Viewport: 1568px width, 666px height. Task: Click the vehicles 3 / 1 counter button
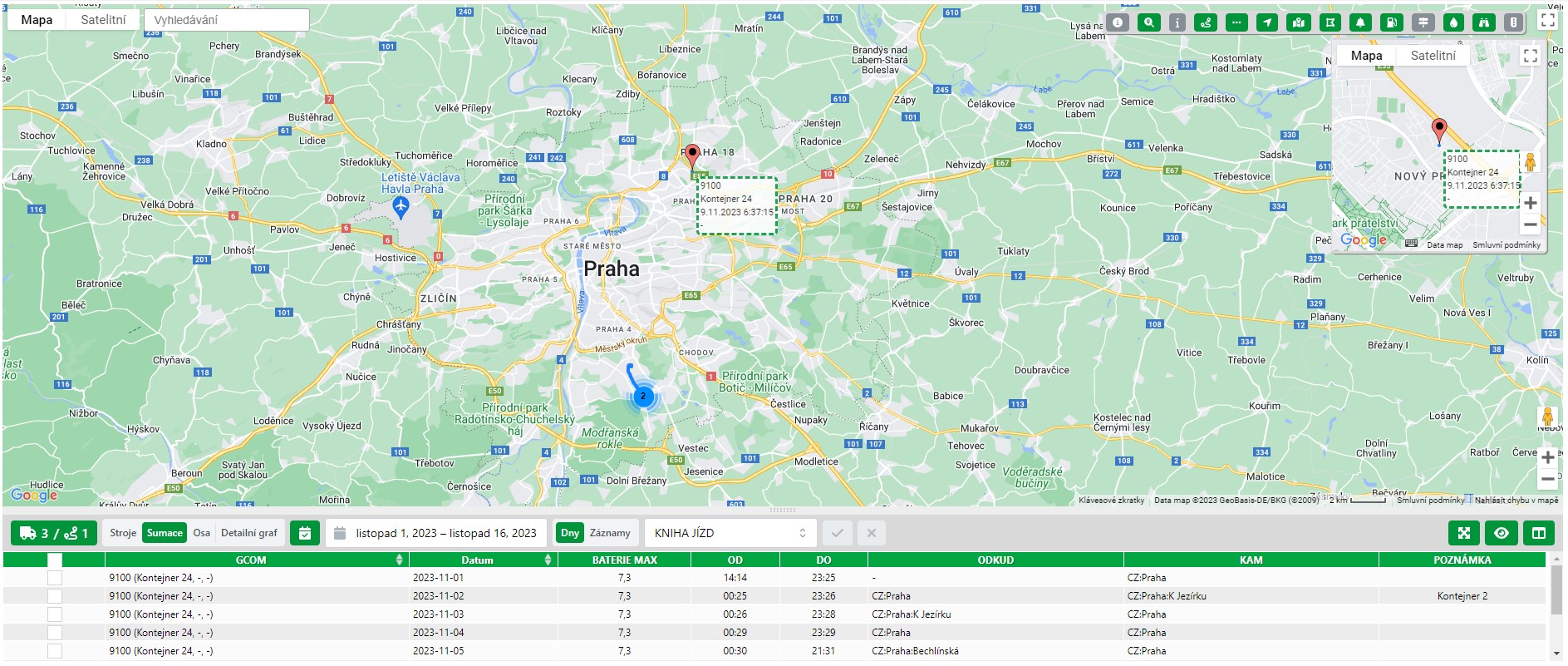[54, 533]
